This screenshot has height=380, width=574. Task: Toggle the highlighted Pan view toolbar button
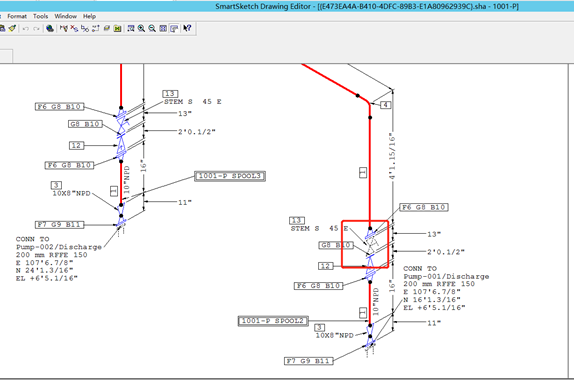(x=174, y=28)
